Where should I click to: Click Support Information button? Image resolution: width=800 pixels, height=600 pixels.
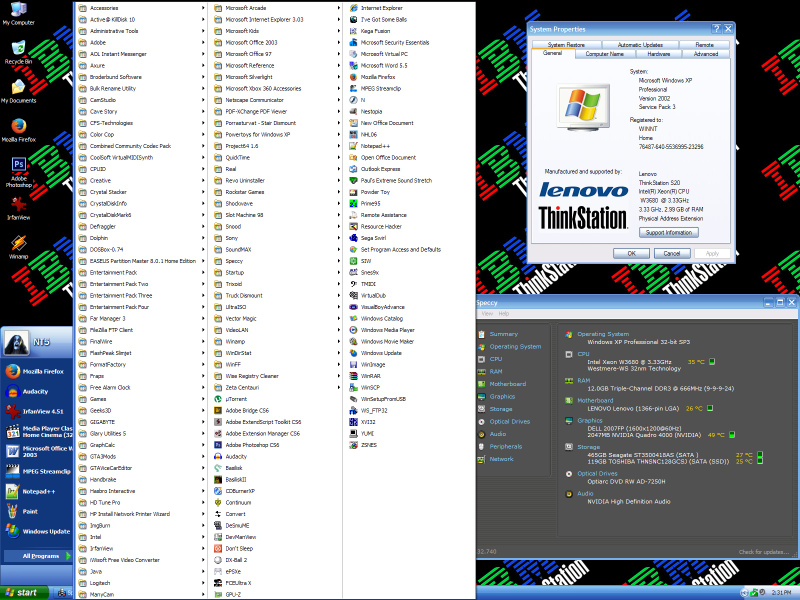(669, 233)
